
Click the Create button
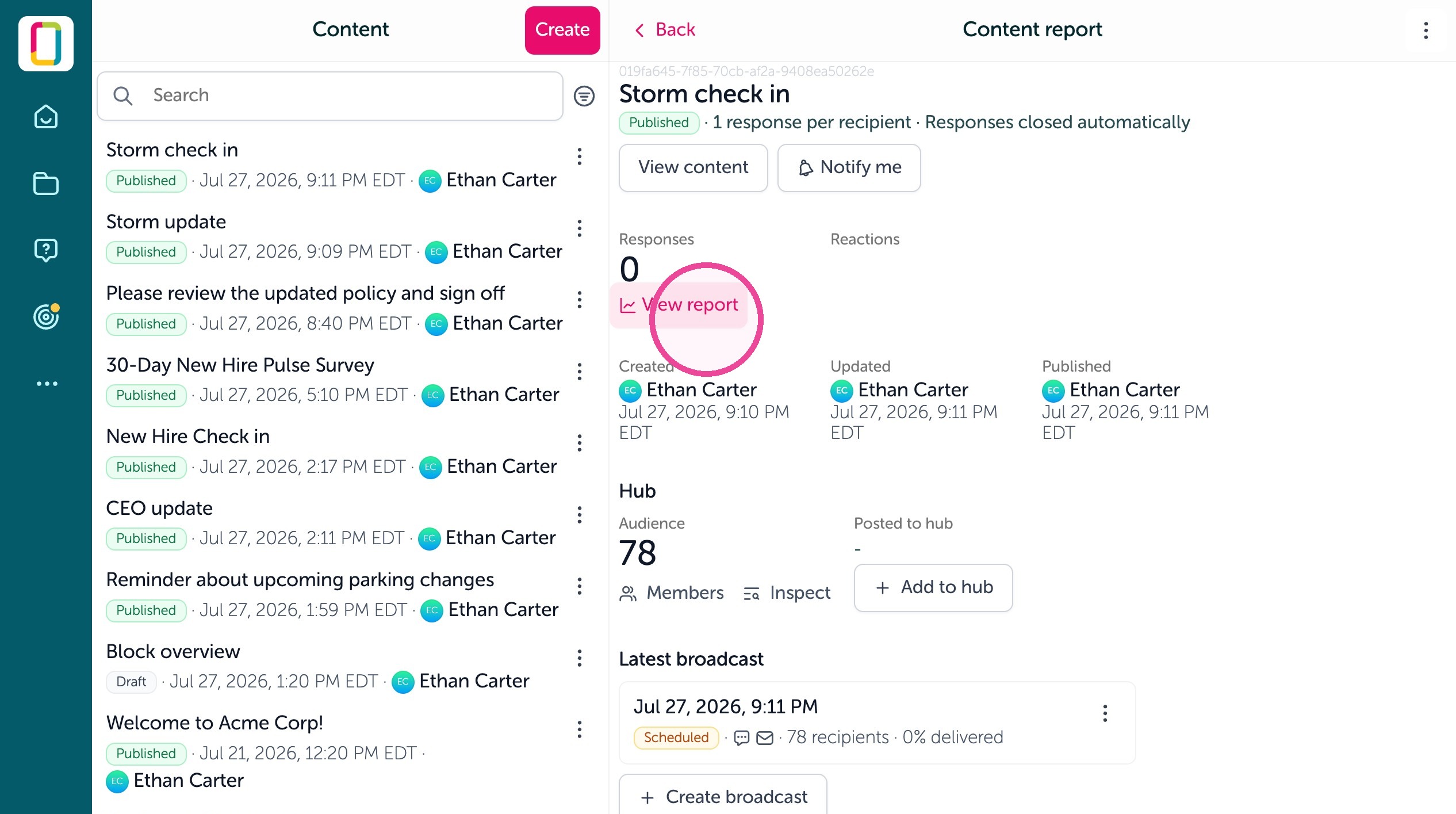(562, 30)
